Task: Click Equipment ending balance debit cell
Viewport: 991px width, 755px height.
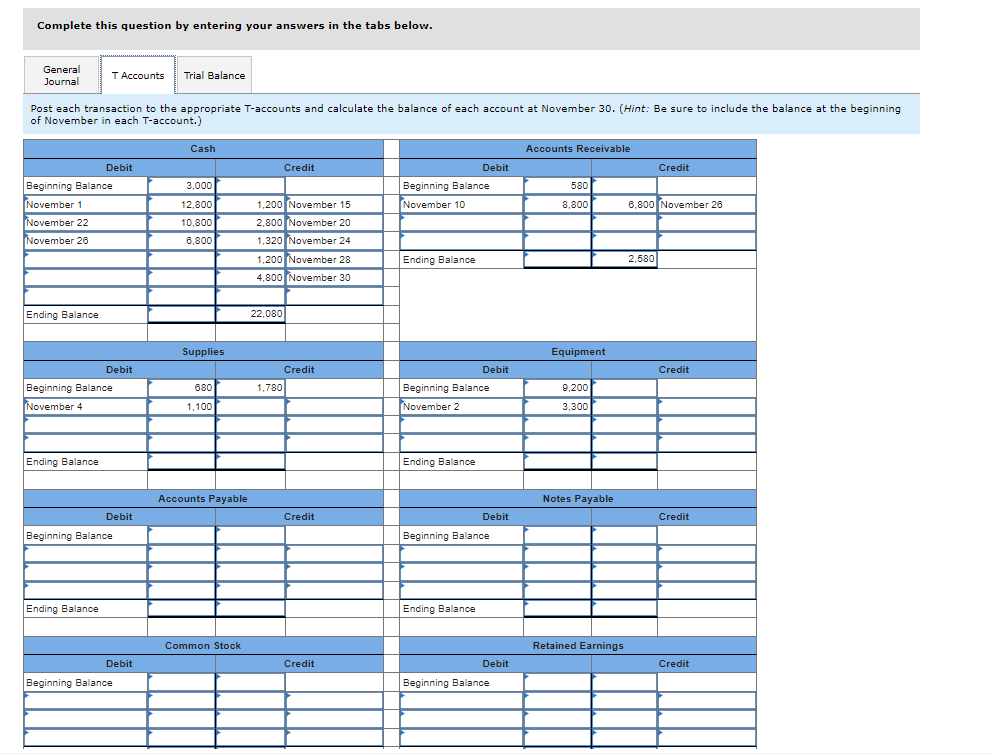Action: 557,462
